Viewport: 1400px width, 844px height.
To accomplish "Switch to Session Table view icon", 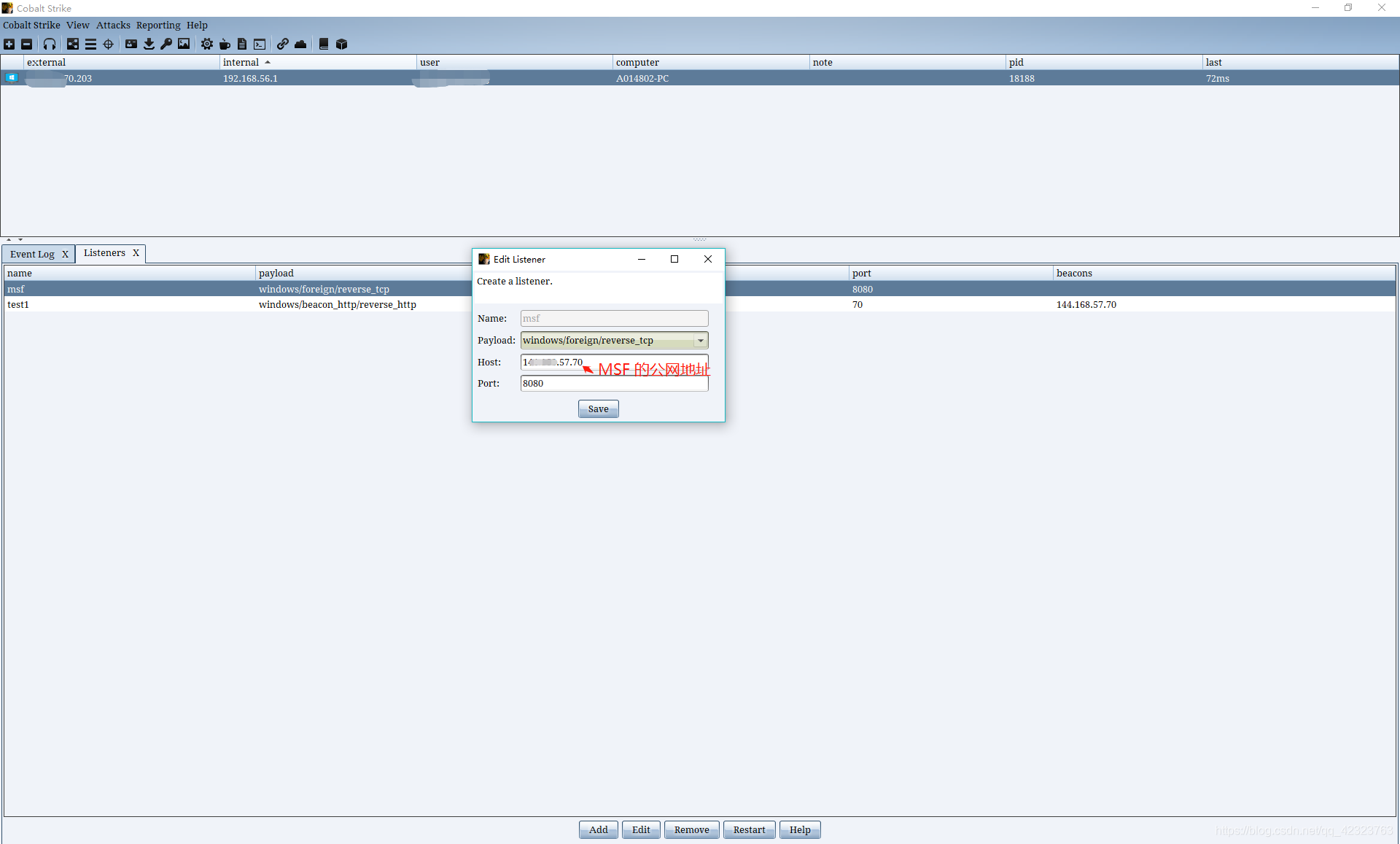I will (x=90, y=44).
